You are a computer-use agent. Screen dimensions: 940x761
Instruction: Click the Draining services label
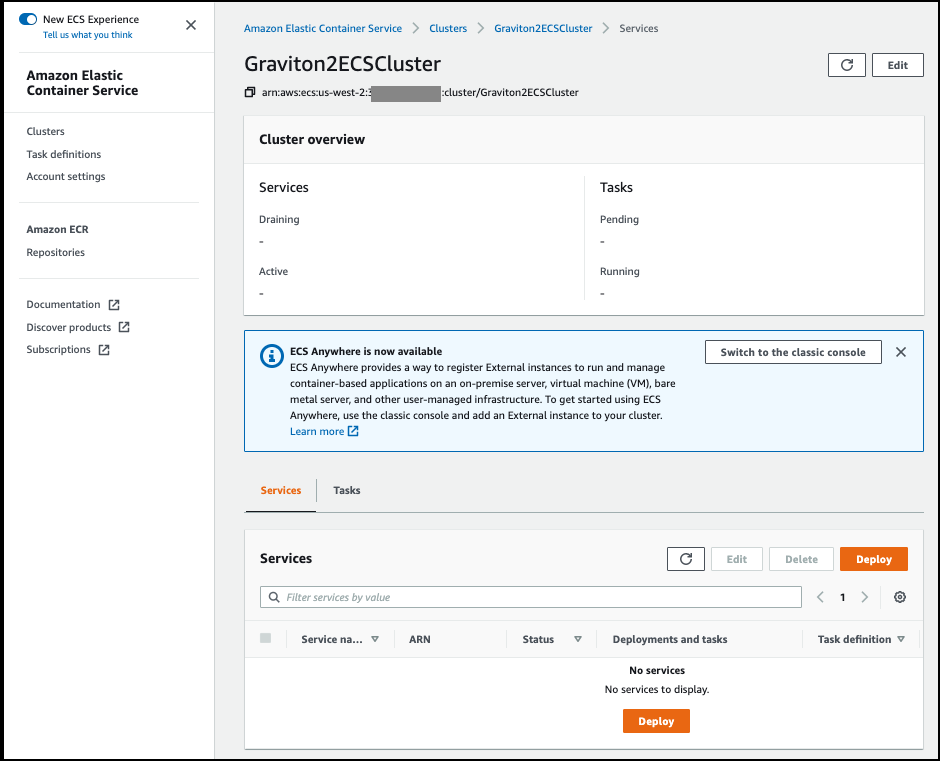pyautogui.click(x=279, y=219)
